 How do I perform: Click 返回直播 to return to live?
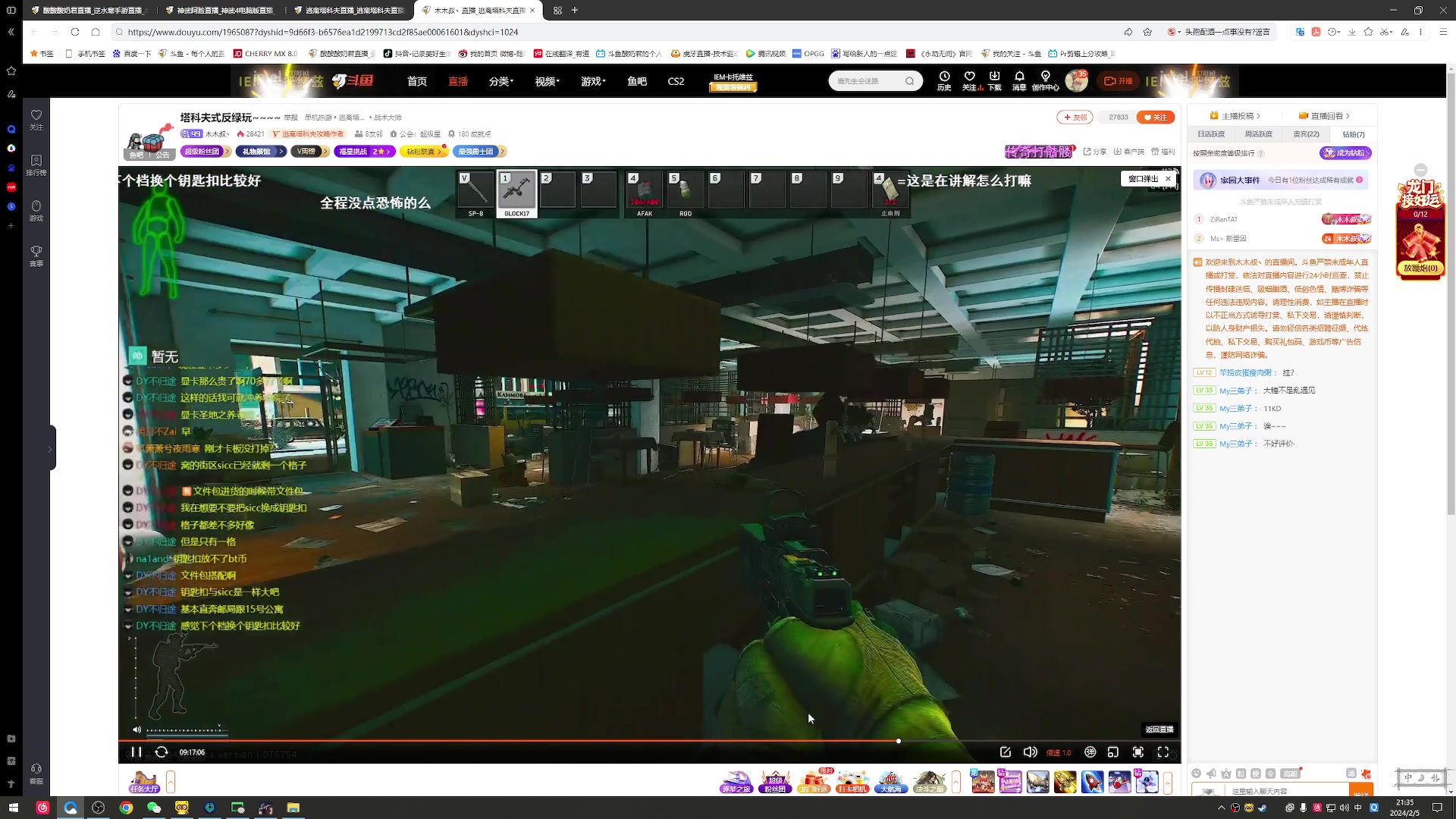pyautogui.click(x=1159, y=730)
